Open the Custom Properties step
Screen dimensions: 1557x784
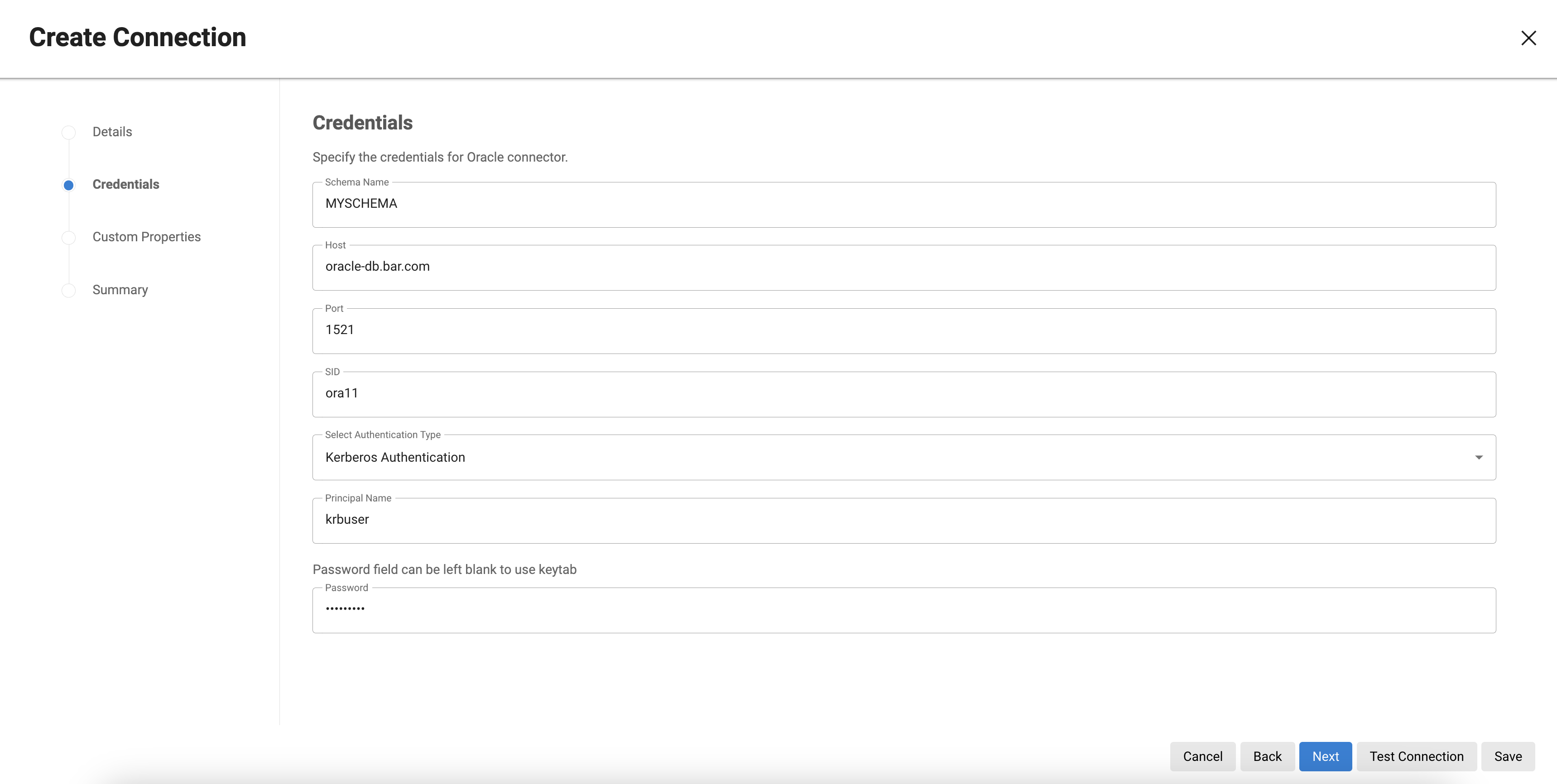[x=146, y=237]
